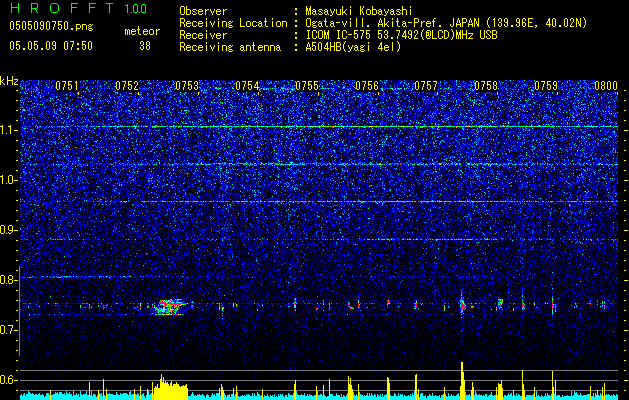Click the HROFFT title text
629x400 pixels.
62,8
